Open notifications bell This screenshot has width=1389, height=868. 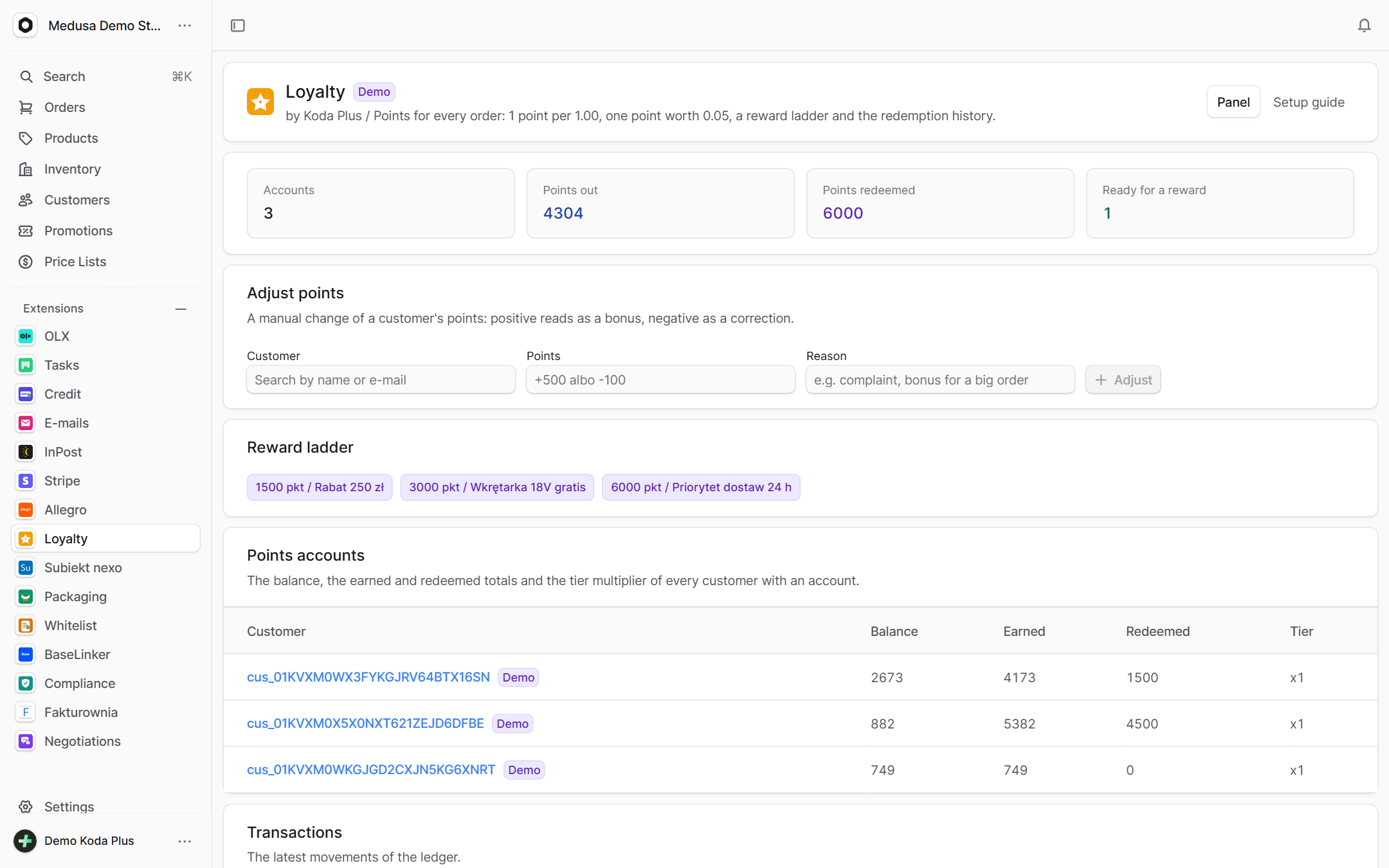[1364, 26]
